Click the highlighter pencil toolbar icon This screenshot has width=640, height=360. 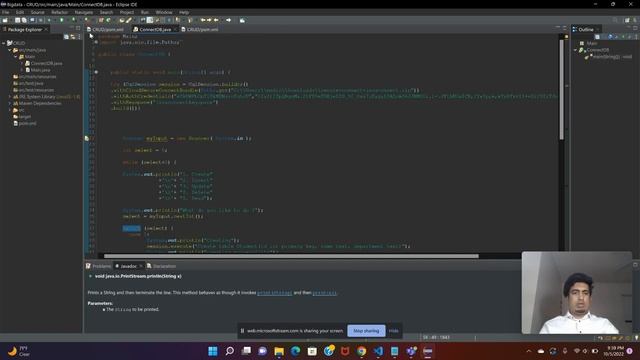(129, 20)
